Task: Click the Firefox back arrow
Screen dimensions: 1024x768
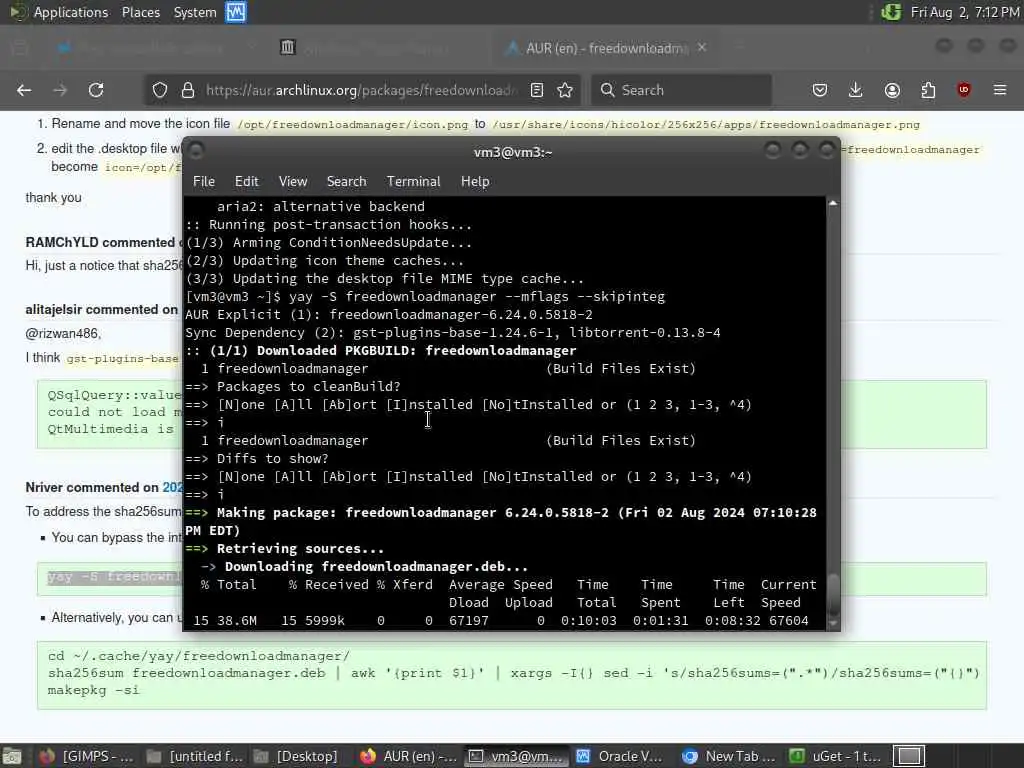Action: click(24, 90)
